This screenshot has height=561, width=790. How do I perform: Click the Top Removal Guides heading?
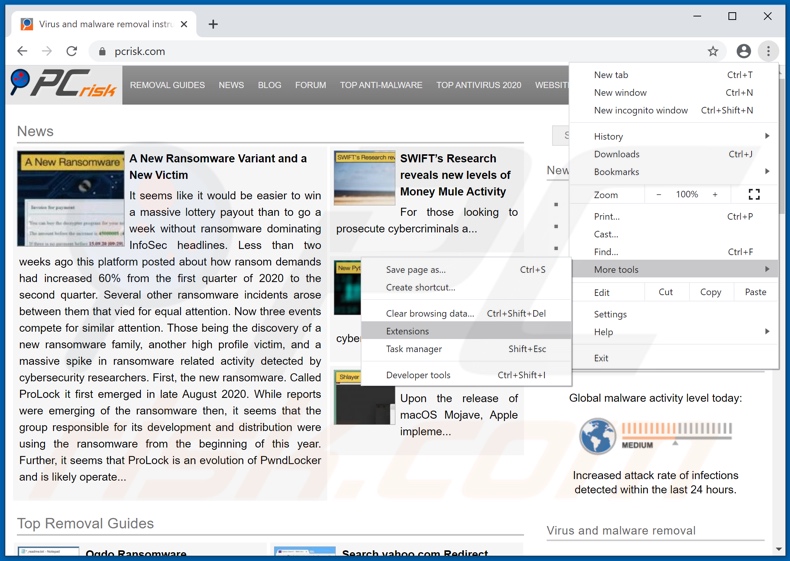point(86,523)
